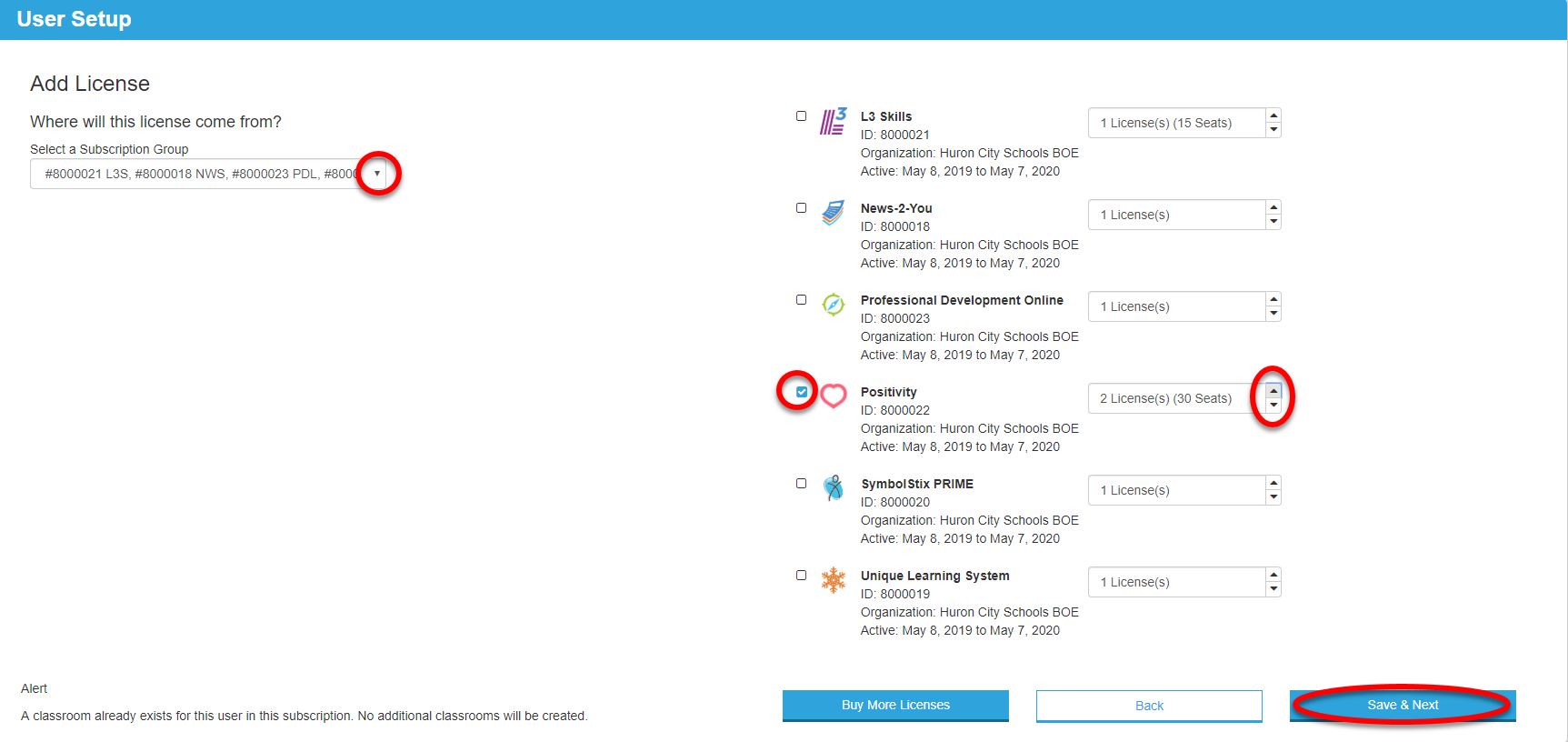
Task: Click the Select a Subscription Group label
Action: point(109,149)
